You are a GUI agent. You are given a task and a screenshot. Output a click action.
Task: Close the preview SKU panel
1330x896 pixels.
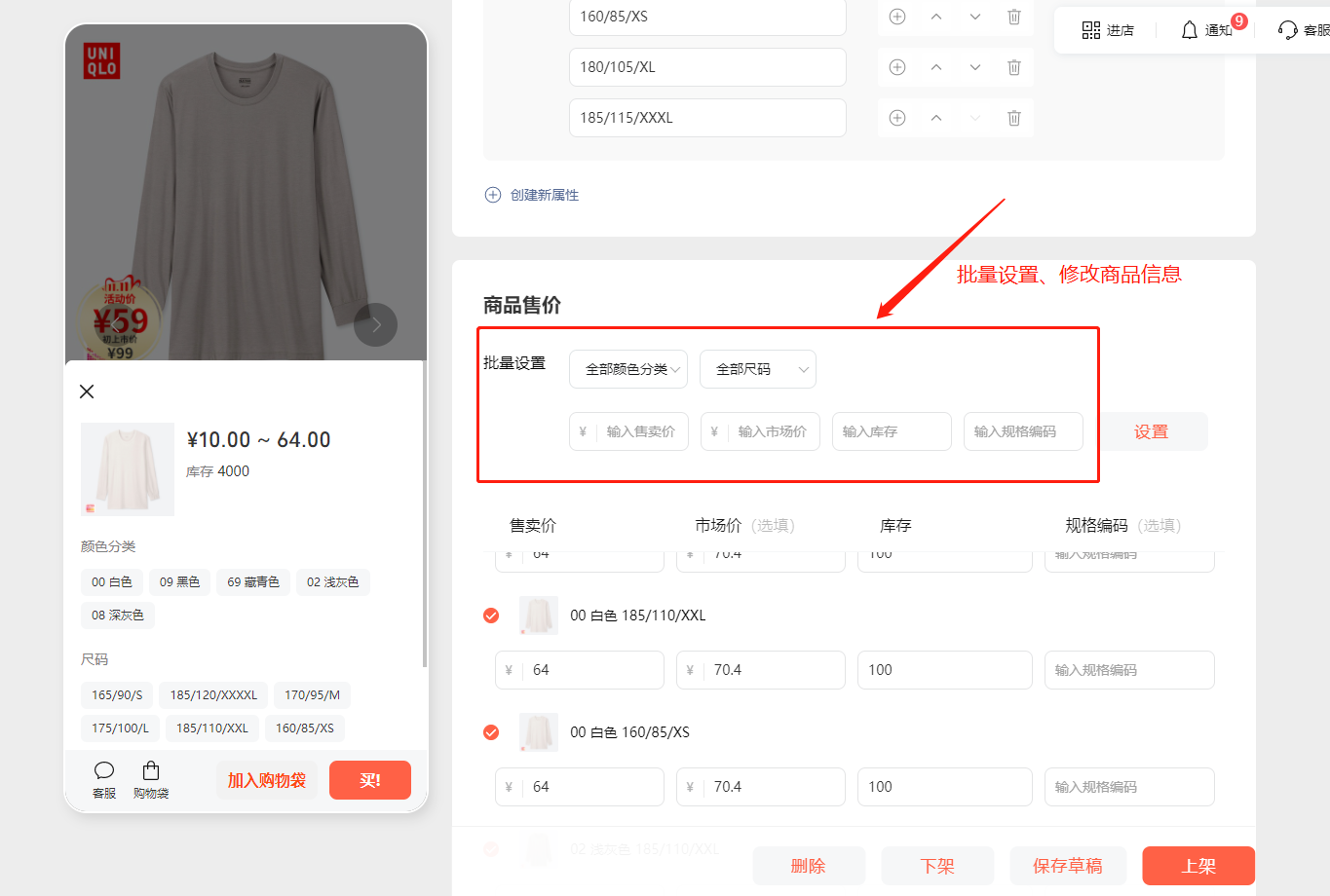pyautogui.click(x=87, y=392)
